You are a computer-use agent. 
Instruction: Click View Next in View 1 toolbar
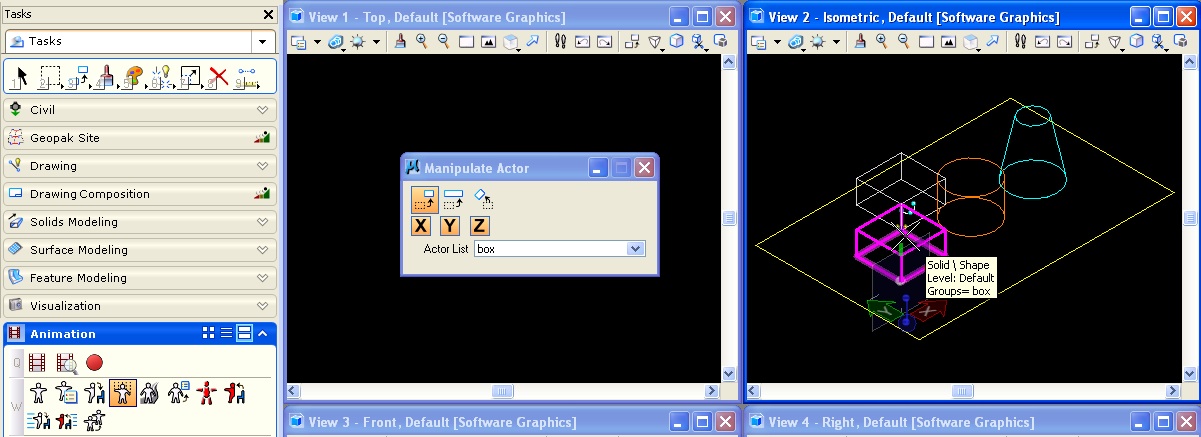click(603, 41)
